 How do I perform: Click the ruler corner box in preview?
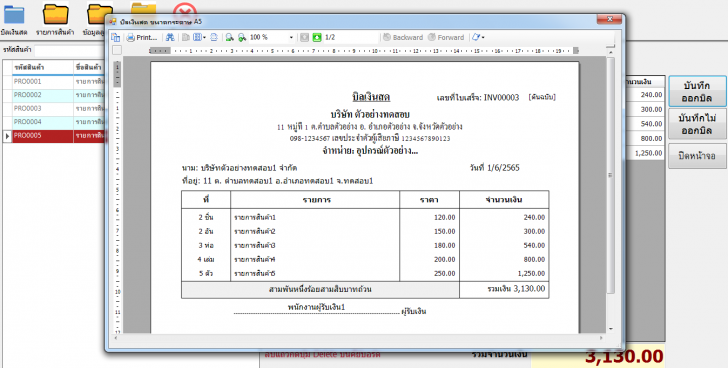point(117,50)
